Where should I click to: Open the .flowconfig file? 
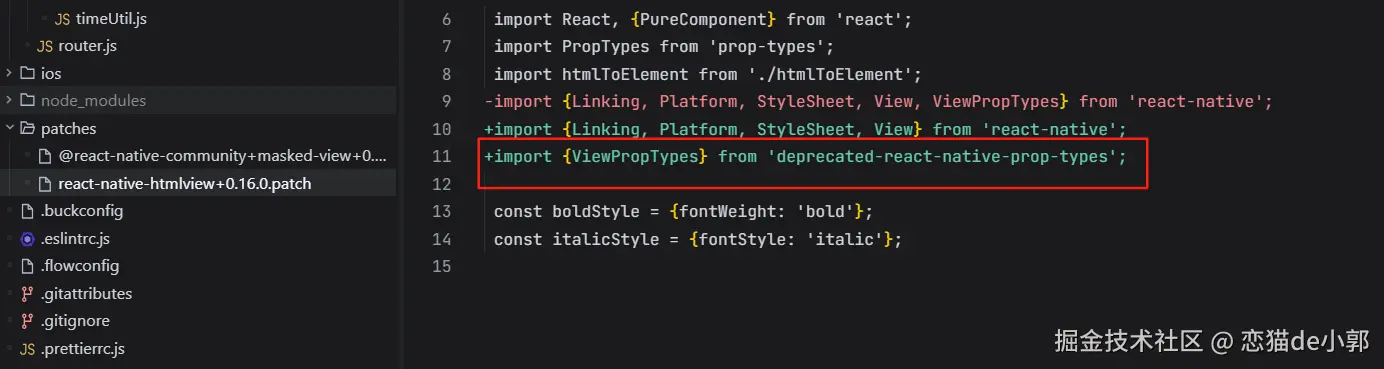pyautogui.click(x=80, y=266)
